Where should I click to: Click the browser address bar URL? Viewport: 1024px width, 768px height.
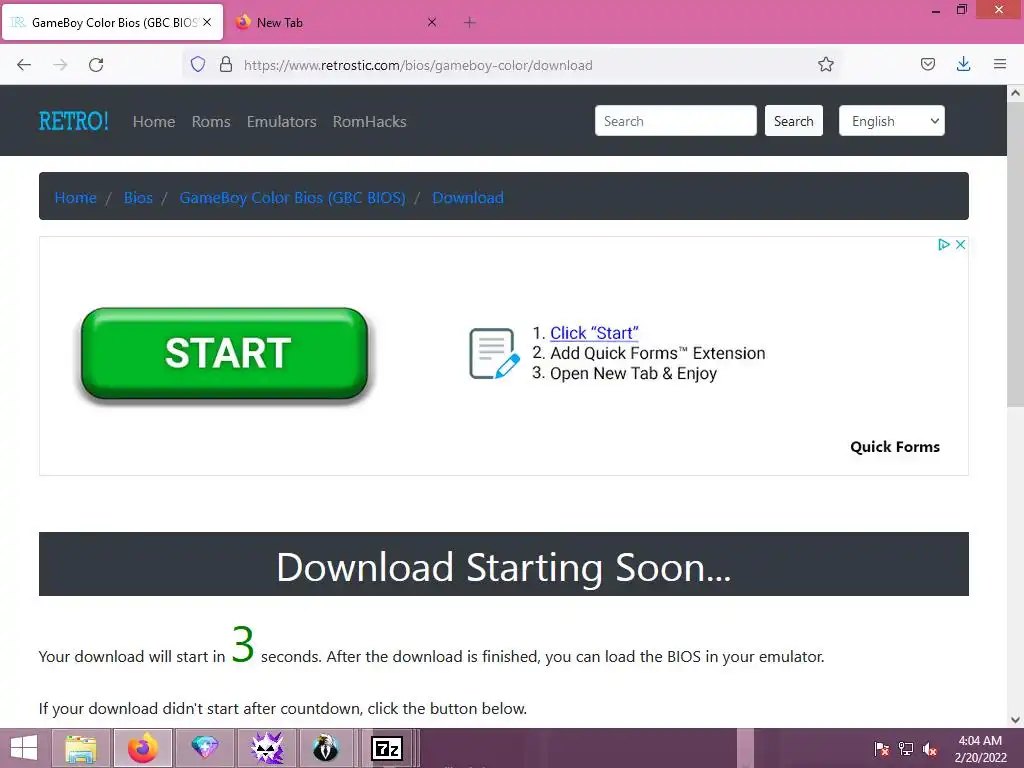tap(418, 65)
